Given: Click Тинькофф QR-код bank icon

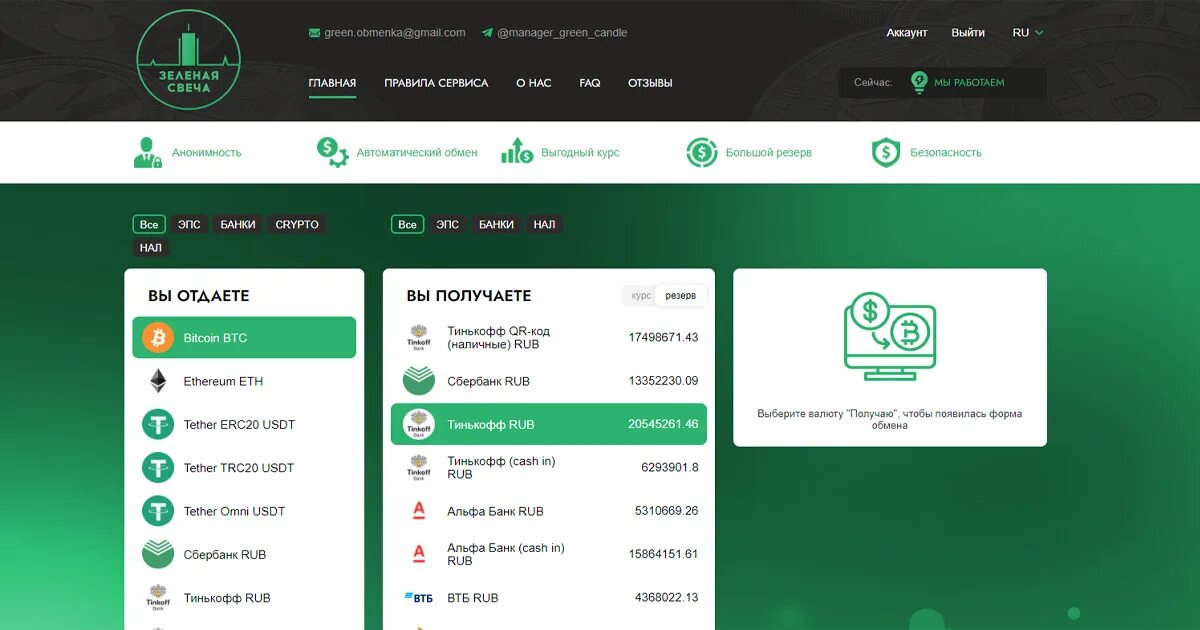Looking at the screenshot, I should [x=418, y=337].
